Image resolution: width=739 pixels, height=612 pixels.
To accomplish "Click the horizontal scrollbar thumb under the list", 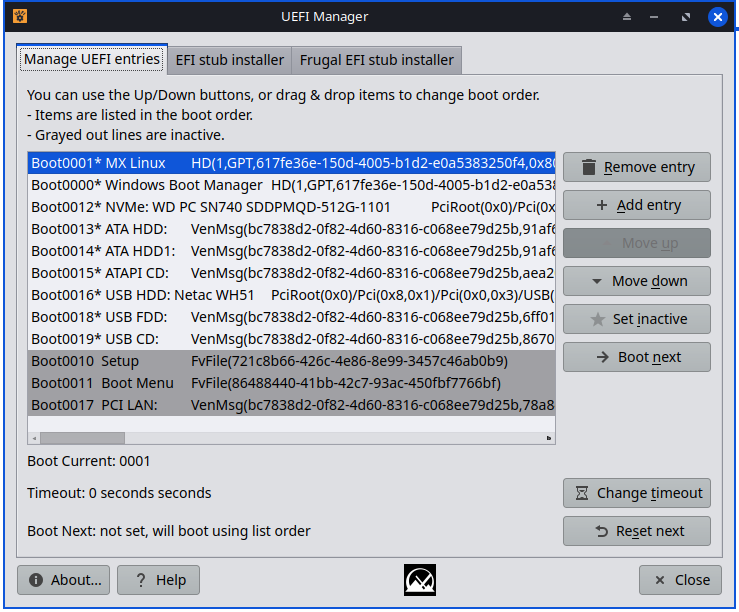I will click(82, 438).
